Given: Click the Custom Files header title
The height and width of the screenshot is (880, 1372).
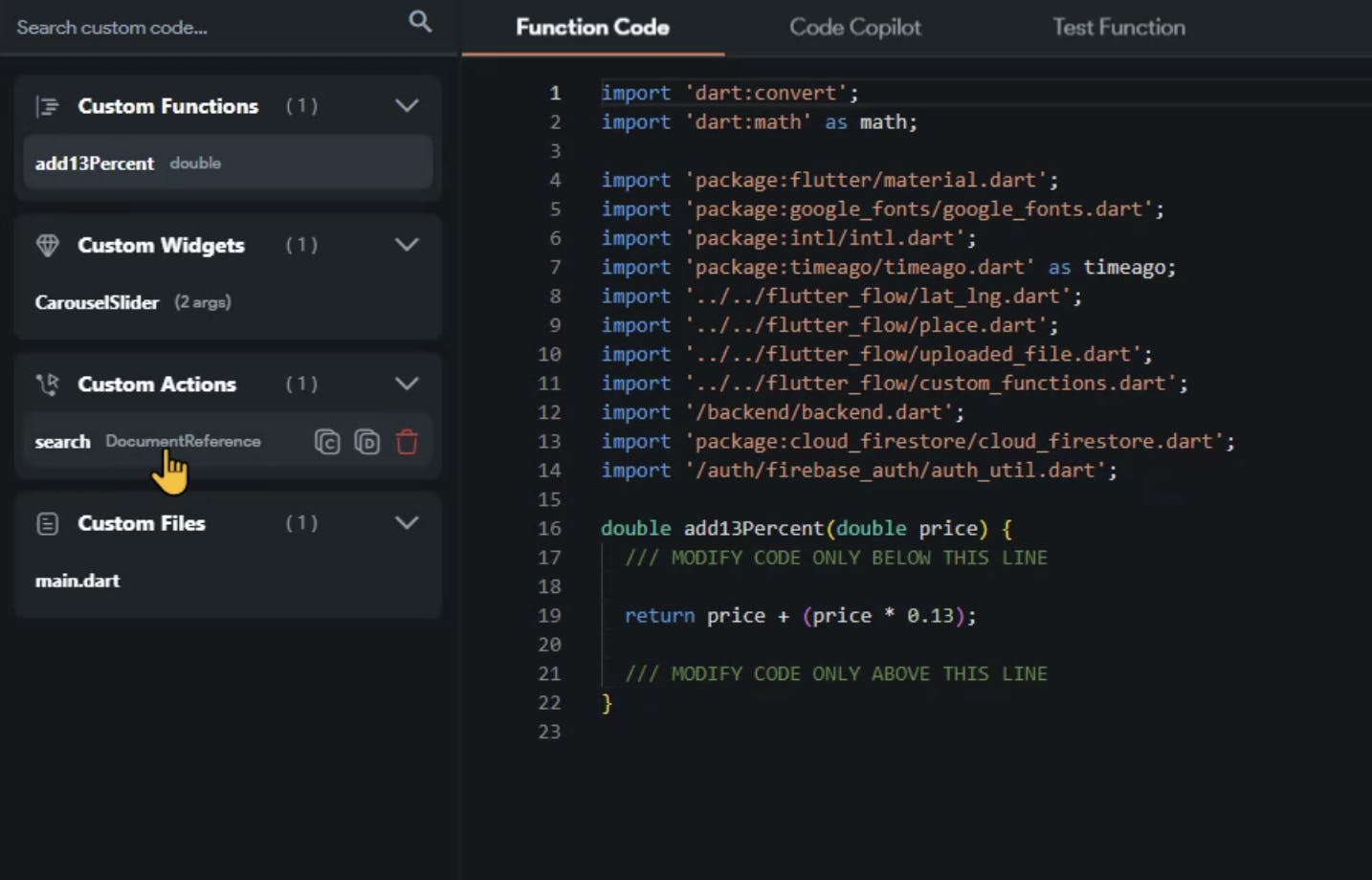Looking at the screenshot, I should coord(142,523).
